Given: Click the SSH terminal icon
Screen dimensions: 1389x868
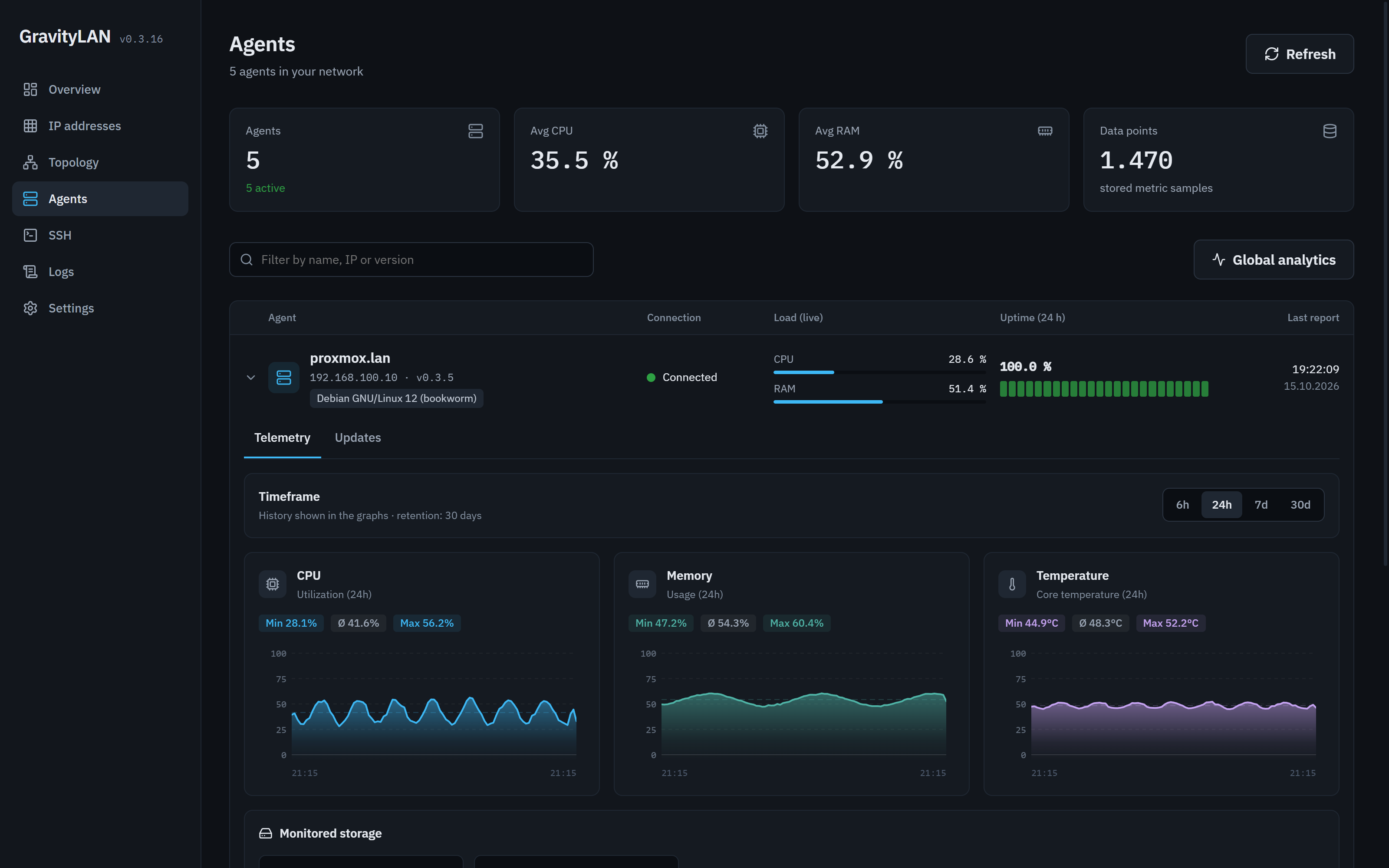Looking at the screenshot, I should [30, 235].
